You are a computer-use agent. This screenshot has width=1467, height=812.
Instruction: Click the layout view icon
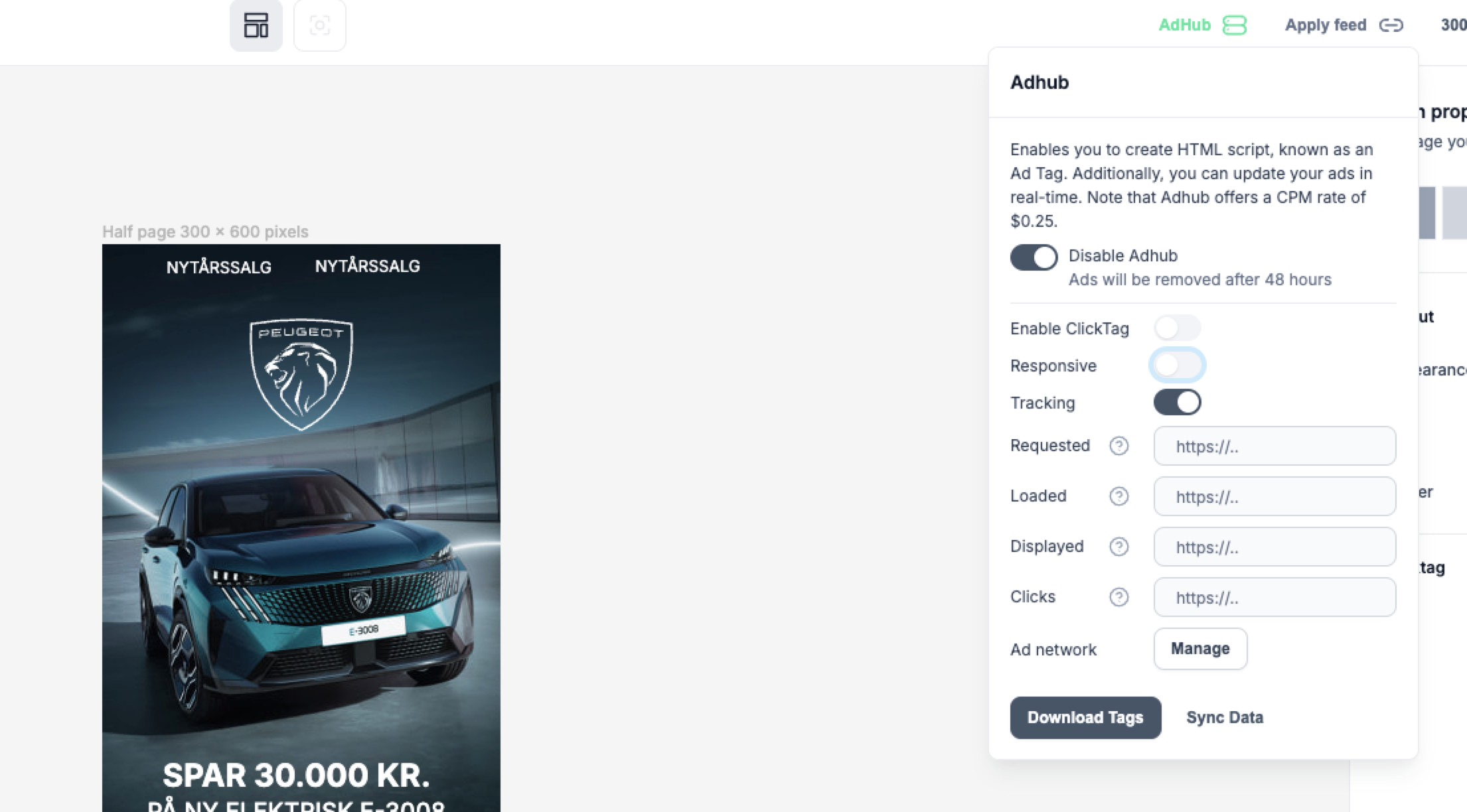tap(256, 25)
